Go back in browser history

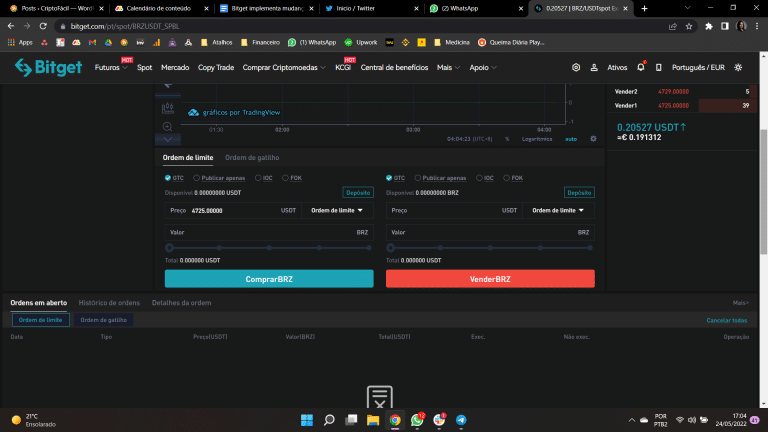click(x=11, y=26)
